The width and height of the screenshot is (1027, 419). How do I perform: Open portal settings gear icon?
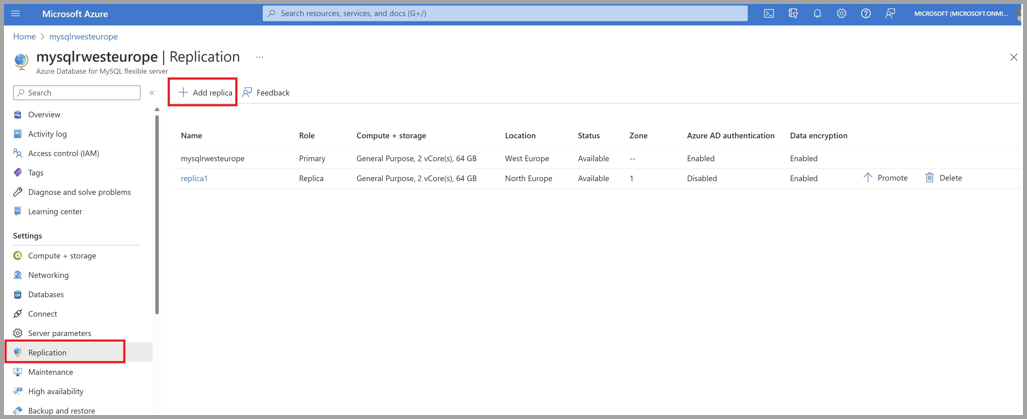(841, 14)
